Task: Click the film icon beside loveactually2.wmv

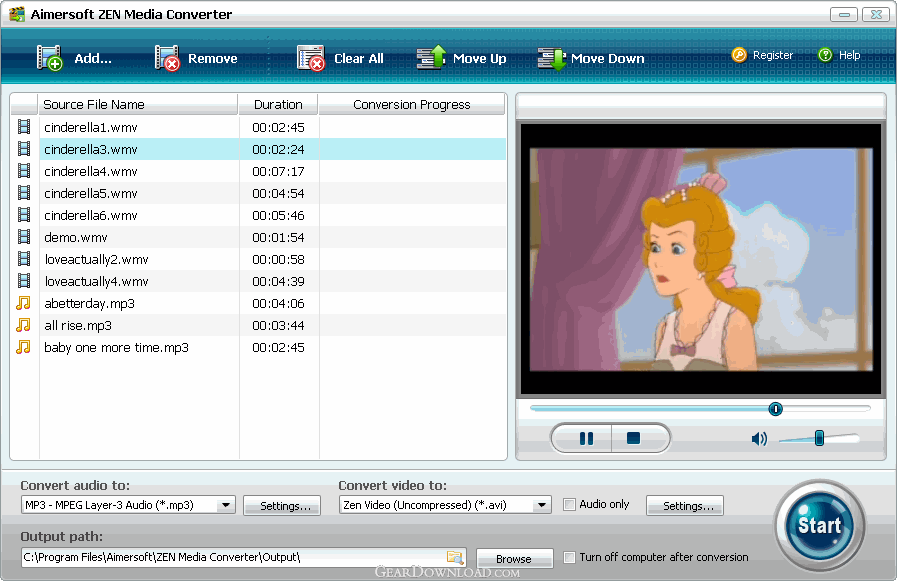Action: pyautogui.click(x=24, y=258)
